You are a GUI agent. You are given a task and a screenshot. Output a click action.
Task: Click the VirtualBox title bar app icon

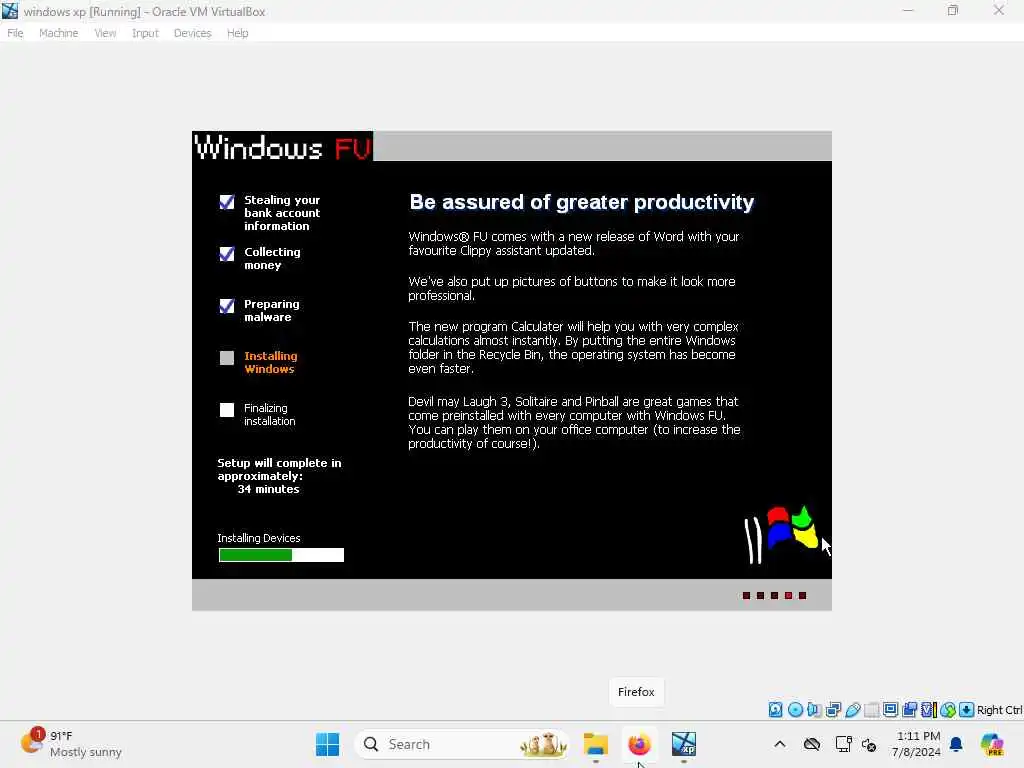(10, 11)
